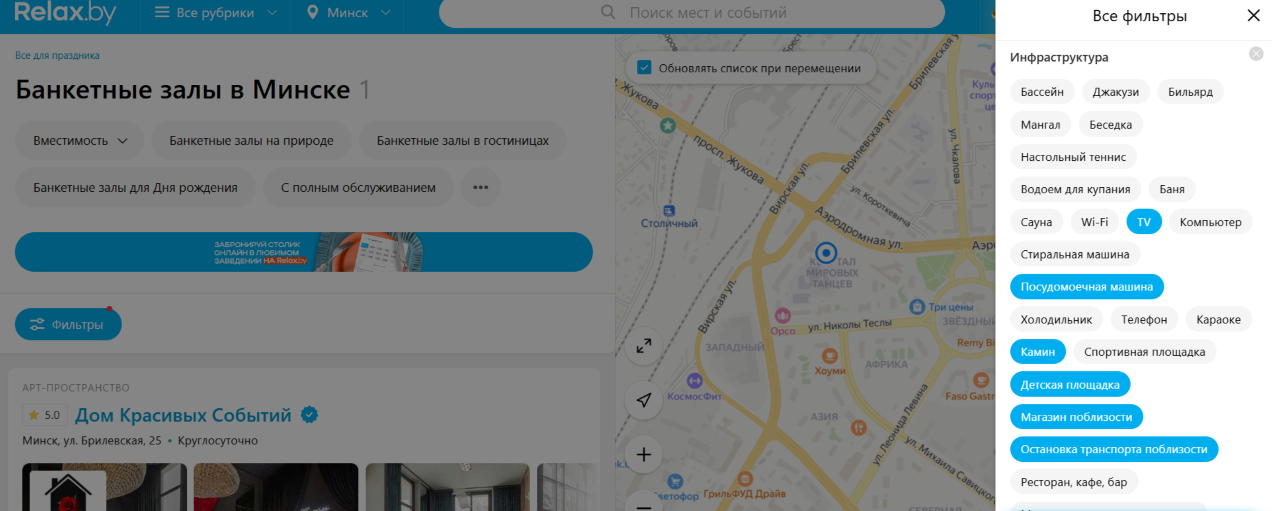Enable the Телефон filter chip

pyautogui.click(x=1144, y=319)
